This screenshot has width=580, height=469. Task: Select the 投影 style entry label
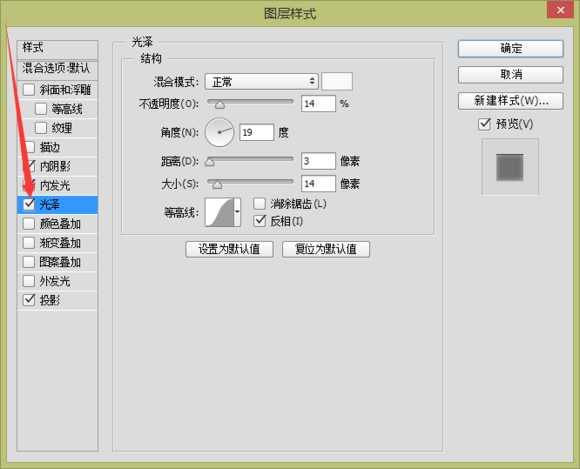pos(50,300)
